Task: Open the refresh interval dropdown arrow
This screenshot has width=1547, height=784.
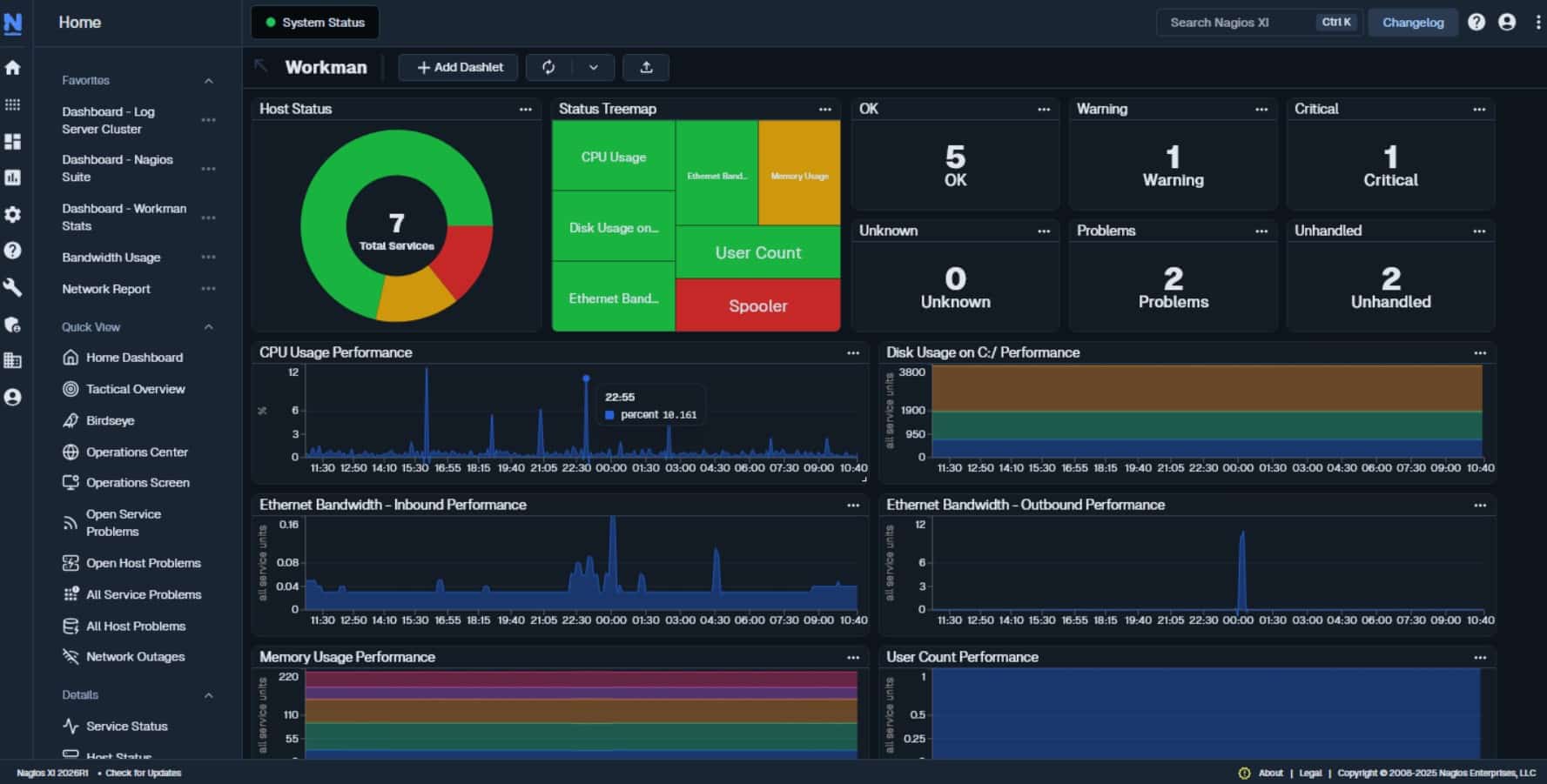Action: [595, 67]
